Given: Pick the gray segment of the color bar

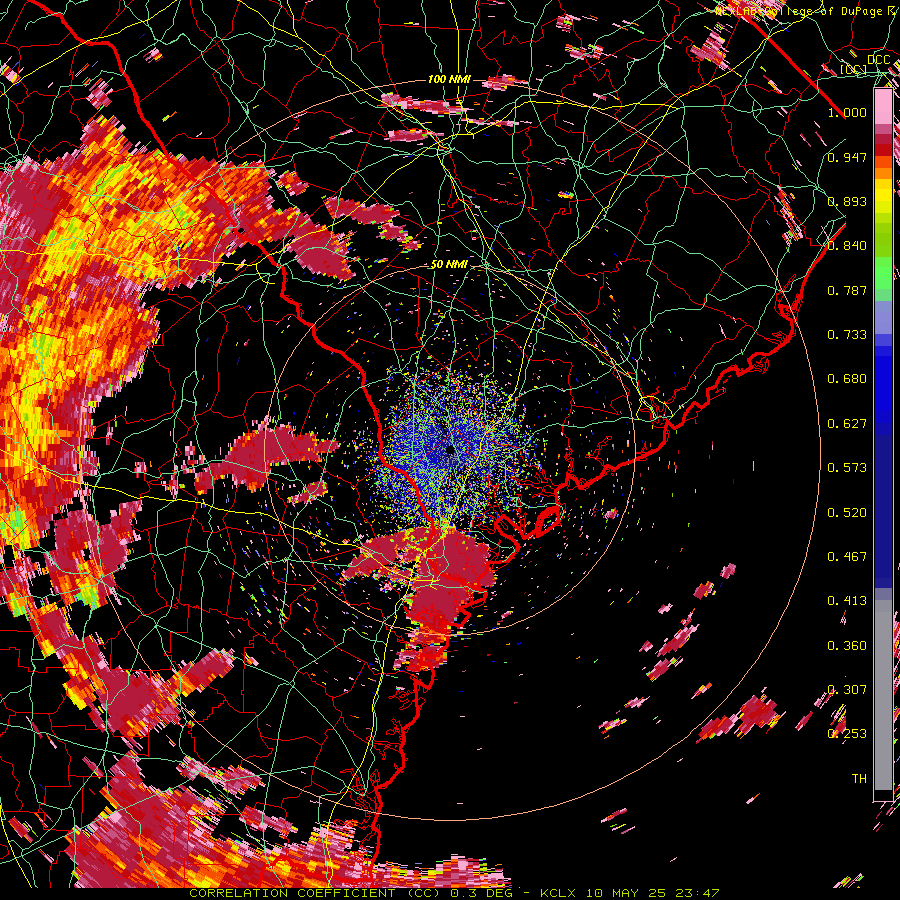Looking at the screenshot, I should click(883, 695).
